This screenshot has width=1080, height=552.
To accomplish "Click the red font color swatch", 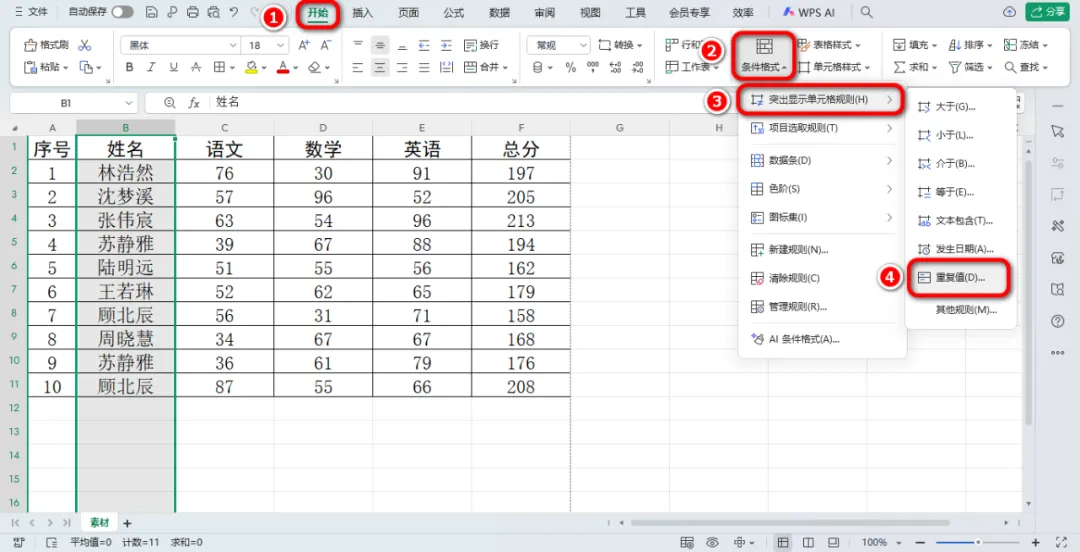I will tap(282, 68).
